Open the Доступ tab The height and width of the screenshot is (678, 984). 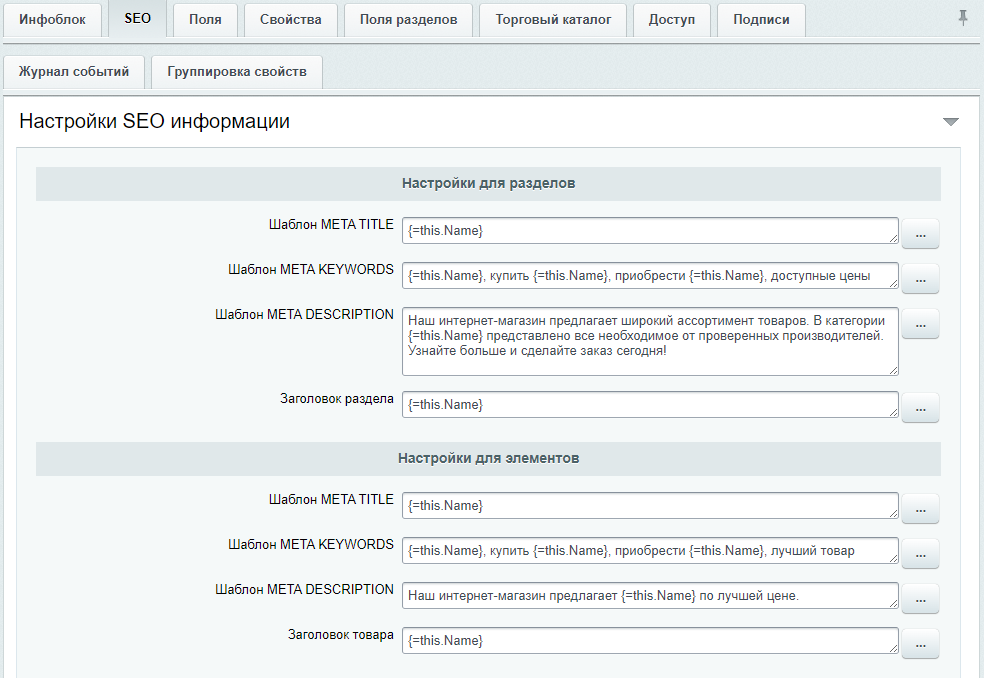pyautogui.click(x=672, y=19)
